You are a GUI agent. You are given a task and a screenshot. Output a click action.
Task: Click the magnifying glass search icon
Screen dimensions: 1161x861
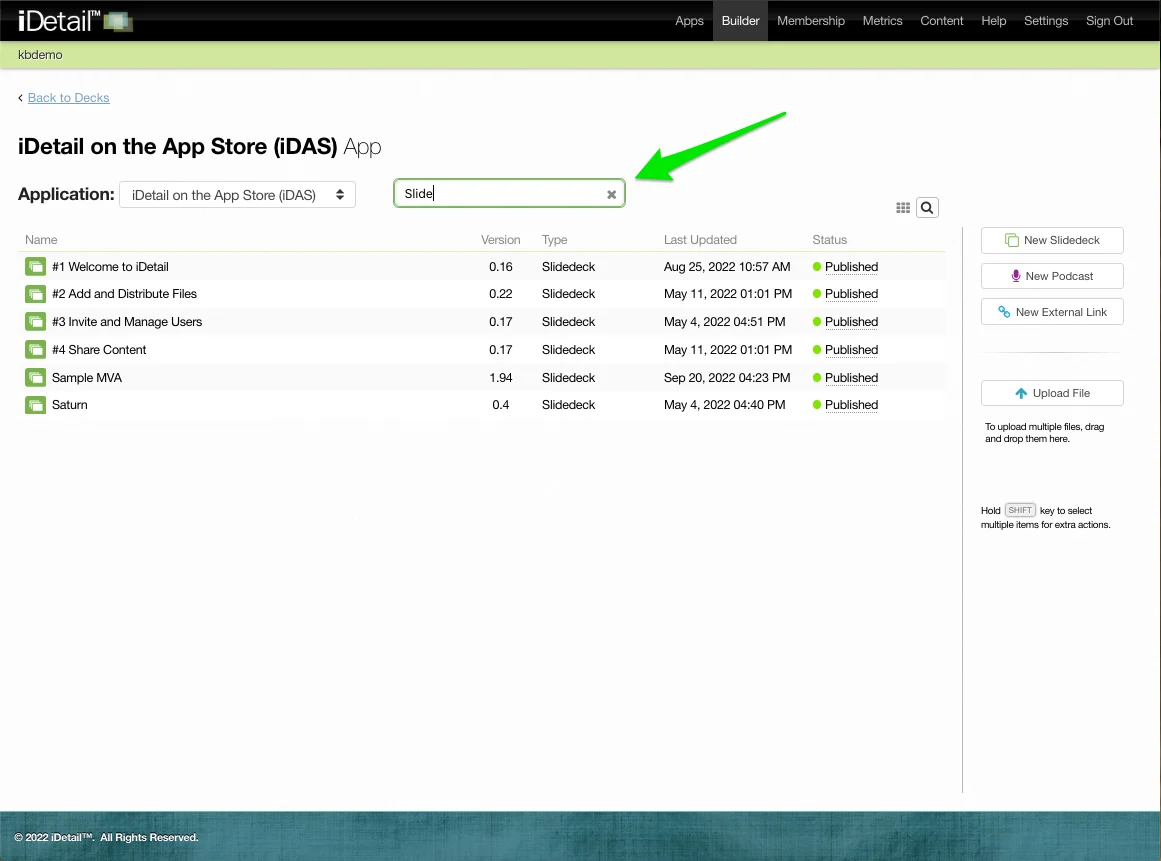pyautogui.click(x=927, y=208)
